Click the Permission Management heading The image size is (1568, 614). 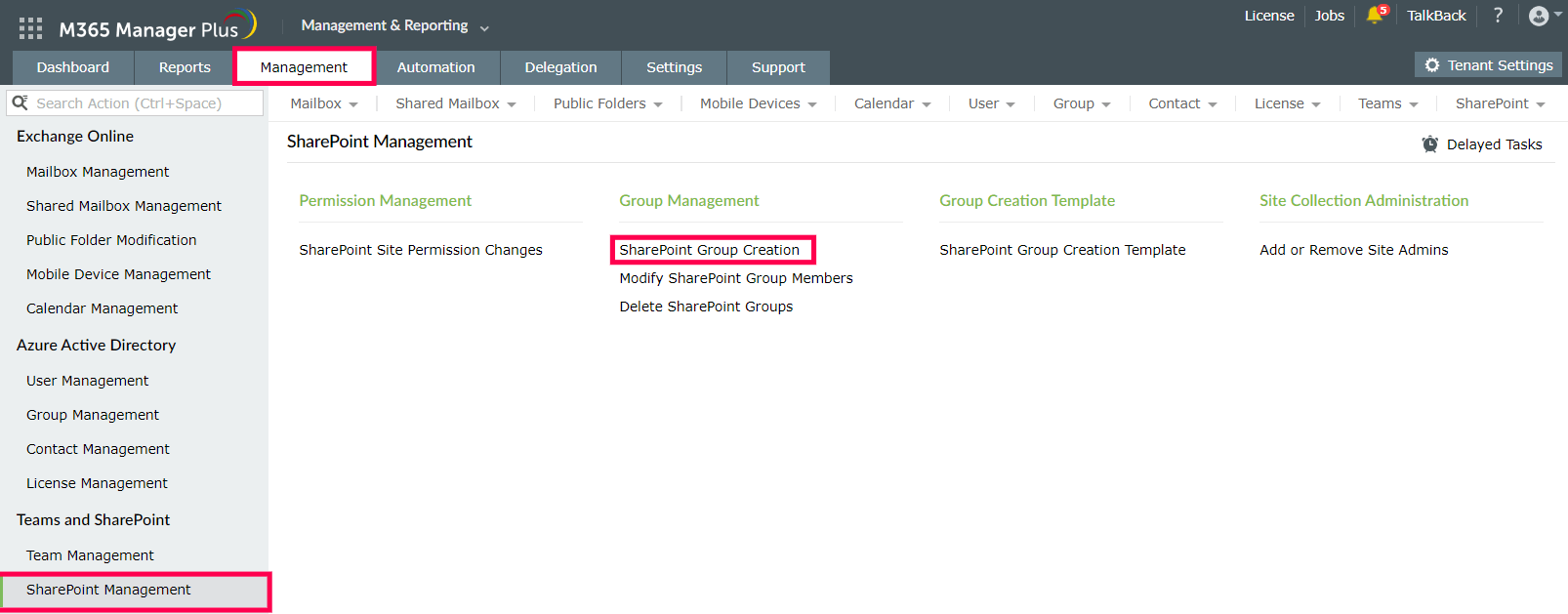(x=385, y=200)
